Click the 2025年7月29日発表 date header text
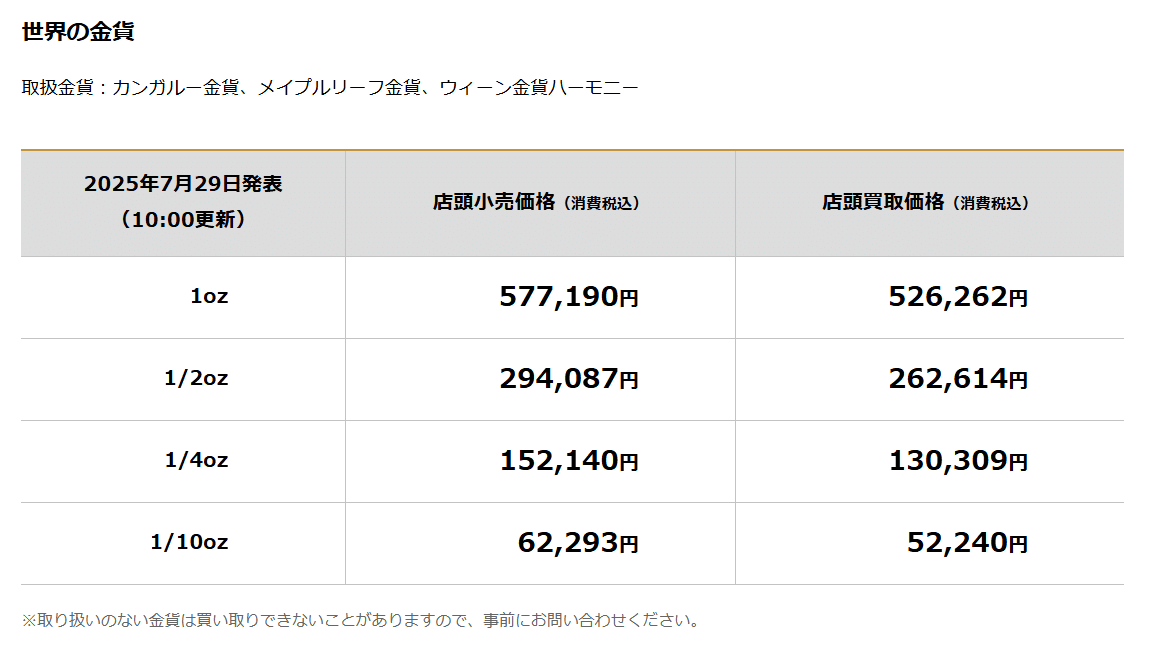 click(x=183, y=184)
